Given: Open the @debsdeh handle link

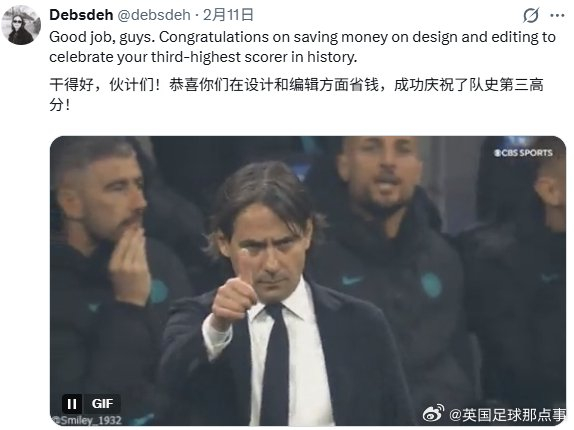Looking at the screenshot, I should point(154,15).
